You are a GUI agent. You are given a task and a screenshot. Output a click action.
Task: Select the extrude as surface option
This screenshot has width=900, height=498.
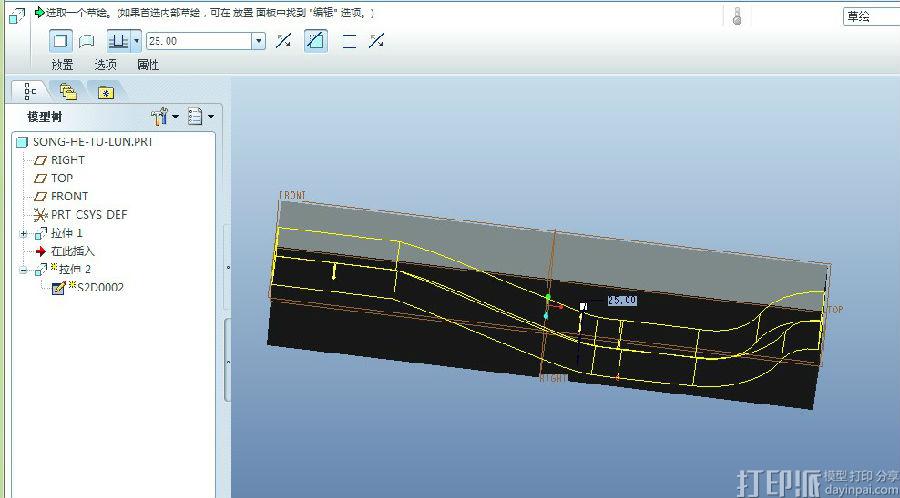(87, 41)
